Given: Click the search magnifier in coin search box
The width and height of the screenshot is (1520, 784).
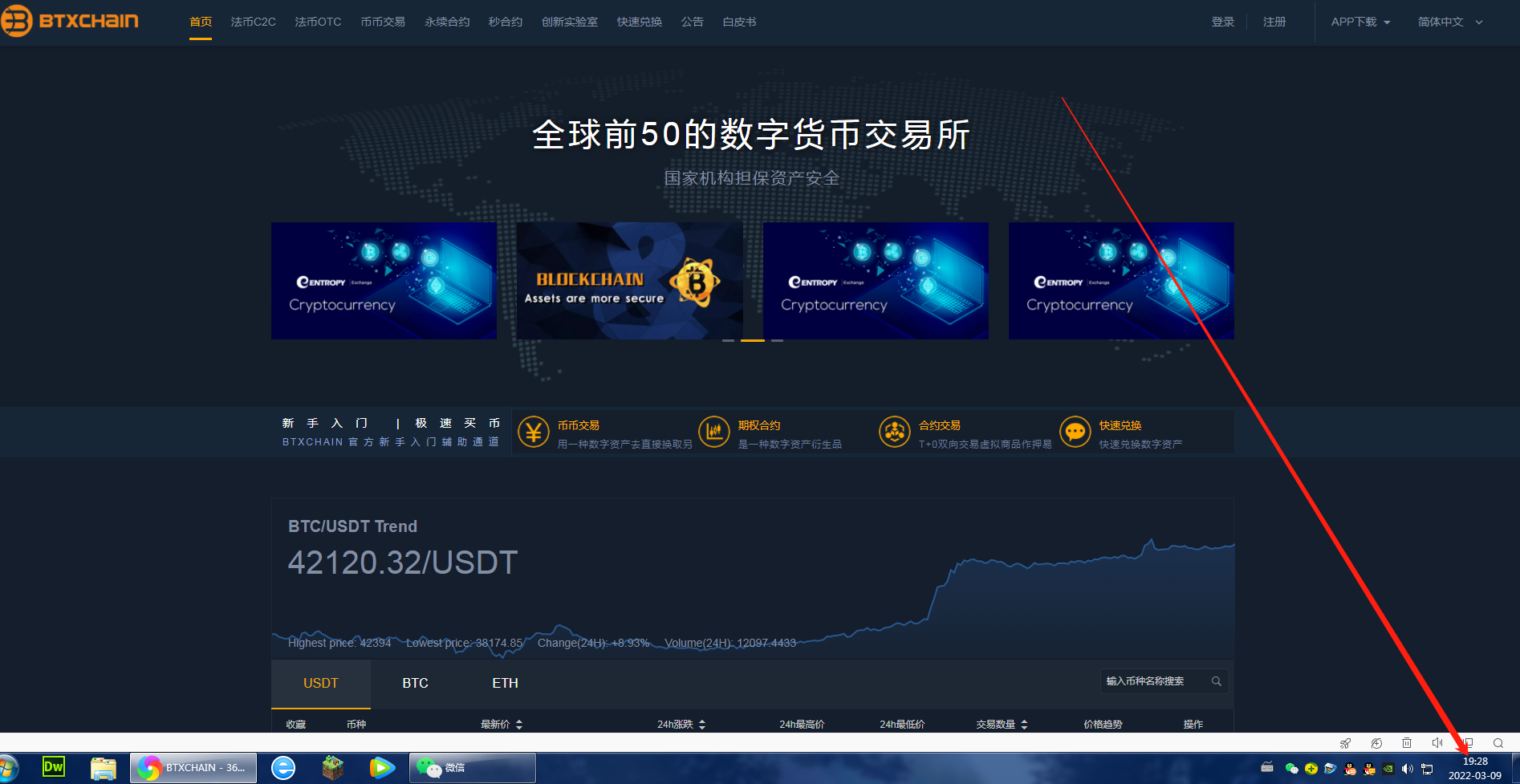Looking at the screenshot, I should pos(1217,681).
